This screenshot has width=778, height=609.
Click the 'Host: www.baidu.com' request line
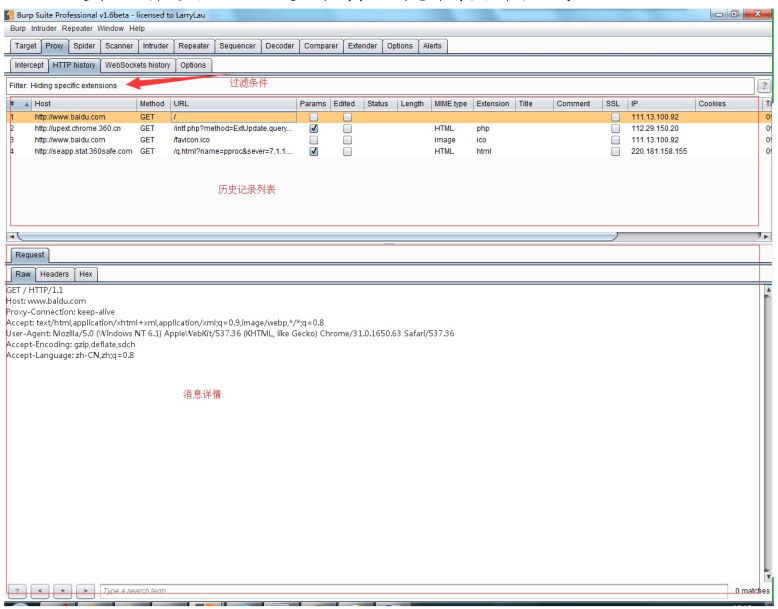(x=46, y=301)
